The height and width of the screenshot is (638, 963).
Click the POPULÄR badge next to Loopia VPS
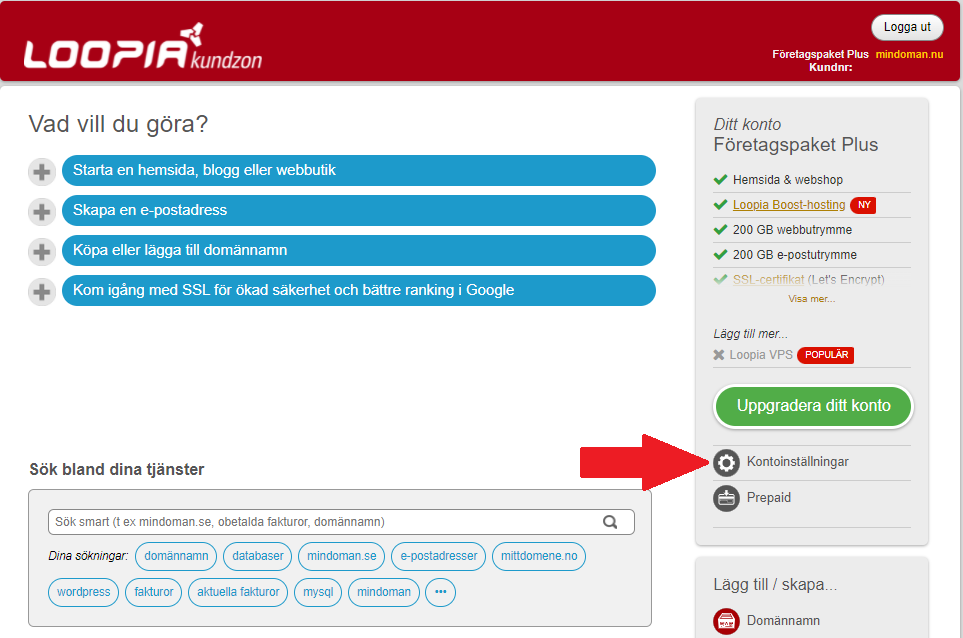pyautogui.click(x=825, y=355)
